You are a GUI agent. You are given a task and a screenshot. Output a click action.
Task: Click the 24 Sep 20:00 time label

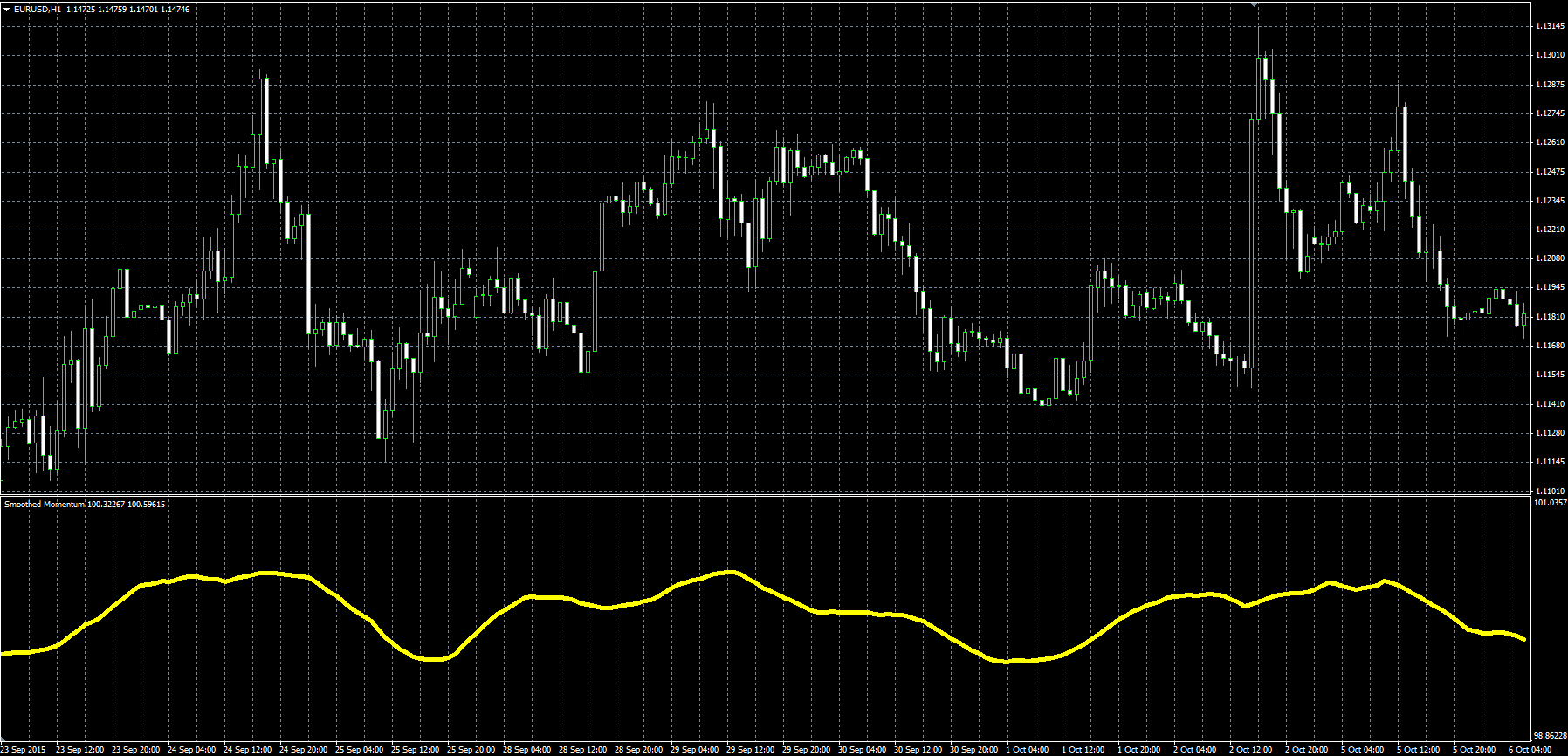point(304,750)
